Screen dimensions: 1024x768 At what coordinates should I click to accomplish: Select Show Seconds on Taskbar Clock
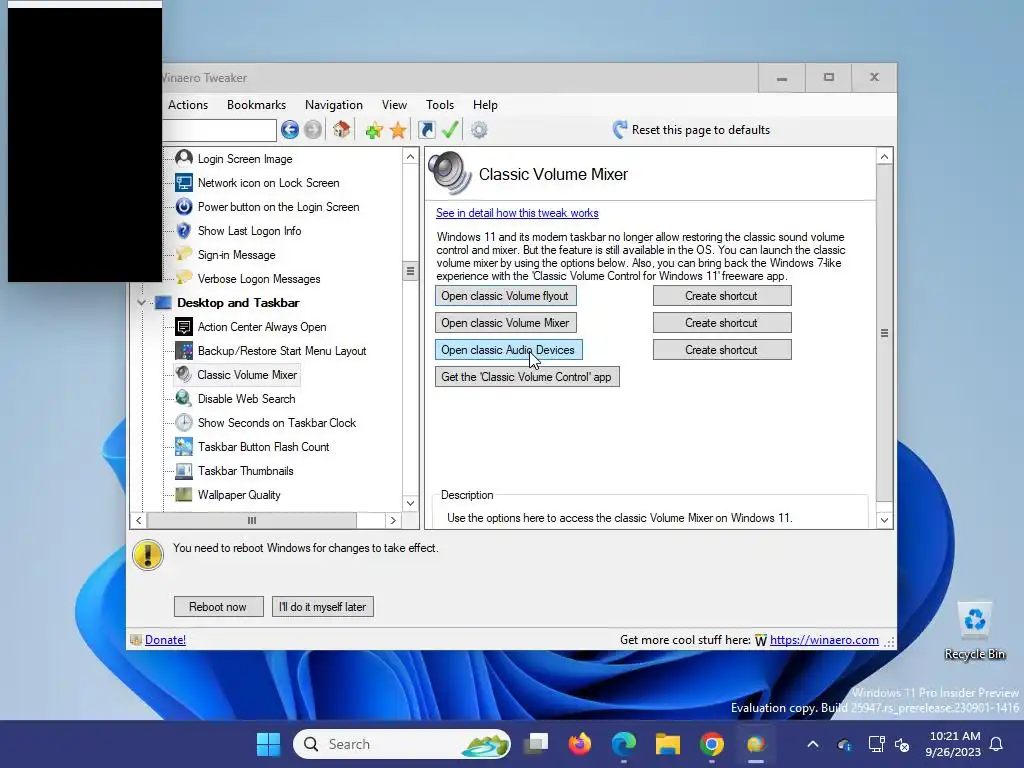pos(277,423)
